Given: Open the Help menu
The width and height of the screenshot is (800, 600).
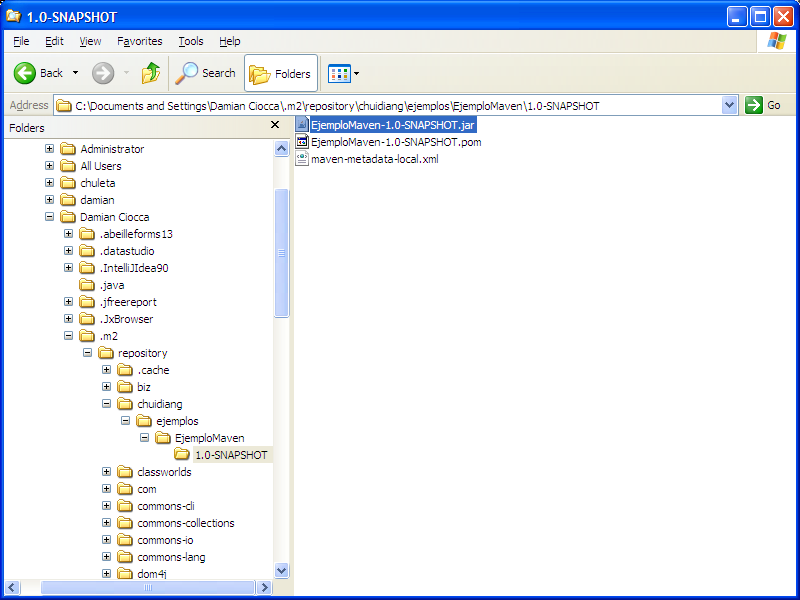Looking at the screenshot, I should 230,41.
